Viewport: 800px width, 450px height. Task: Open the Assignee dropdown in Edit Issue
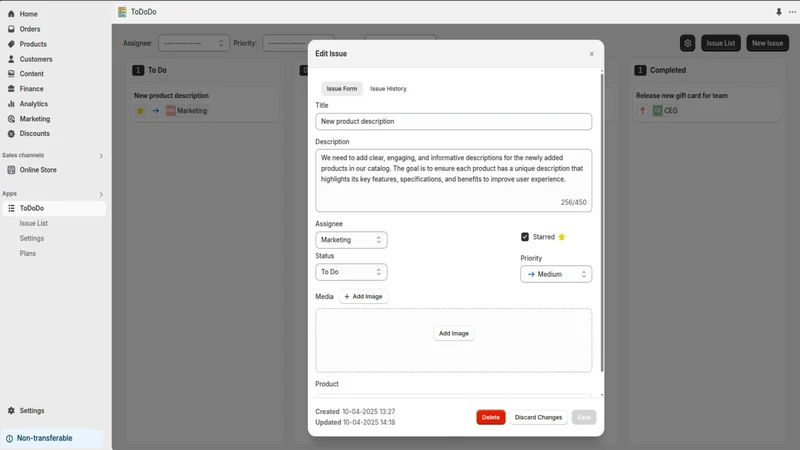pos(351,240)
